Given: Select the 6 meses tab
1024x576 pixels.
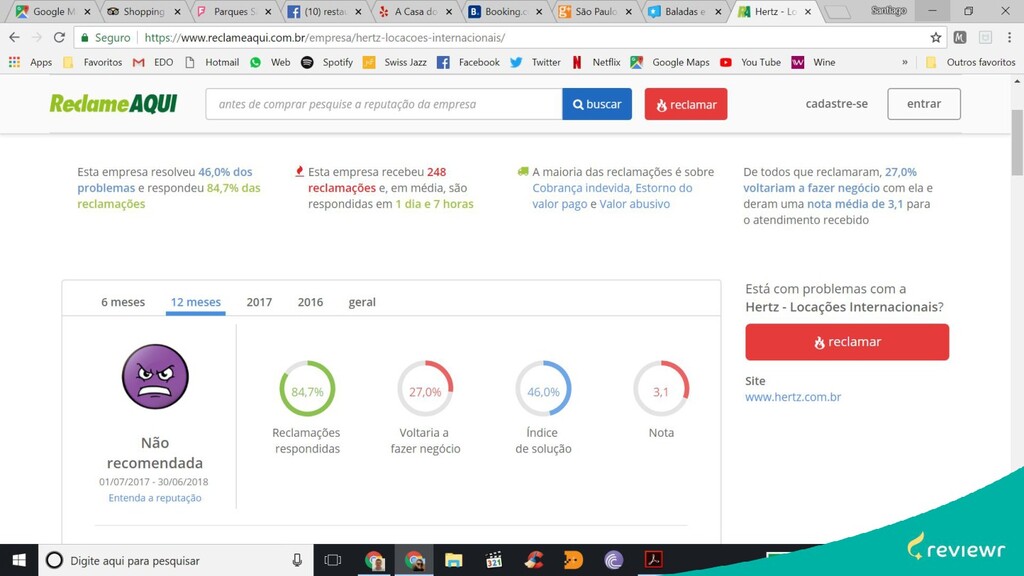Looking at the screenshot, I should [123, 302].
